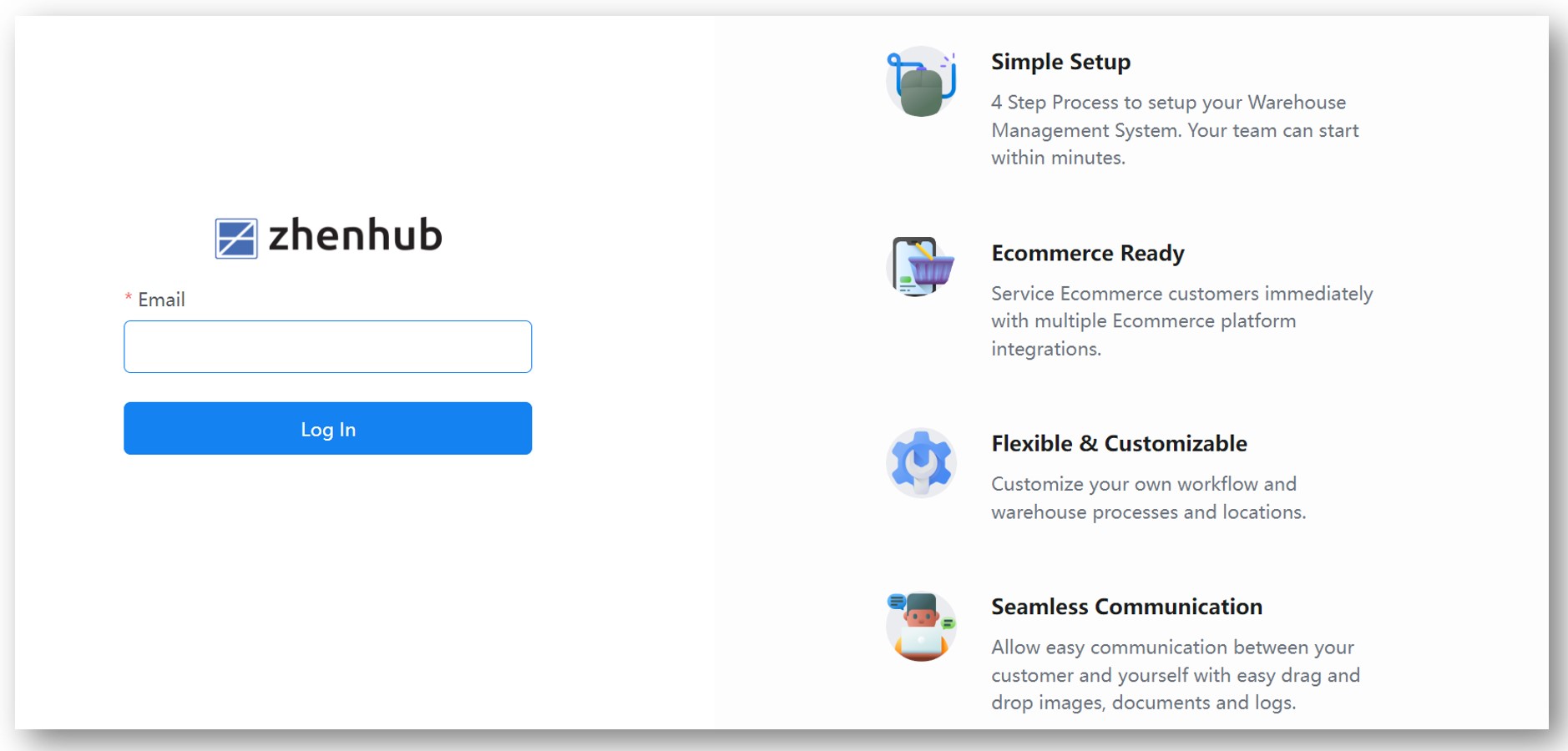Click the 'Customize your own workflow' description
This screenshot has height=751, width=1568.
click(x=1148, y=498)
